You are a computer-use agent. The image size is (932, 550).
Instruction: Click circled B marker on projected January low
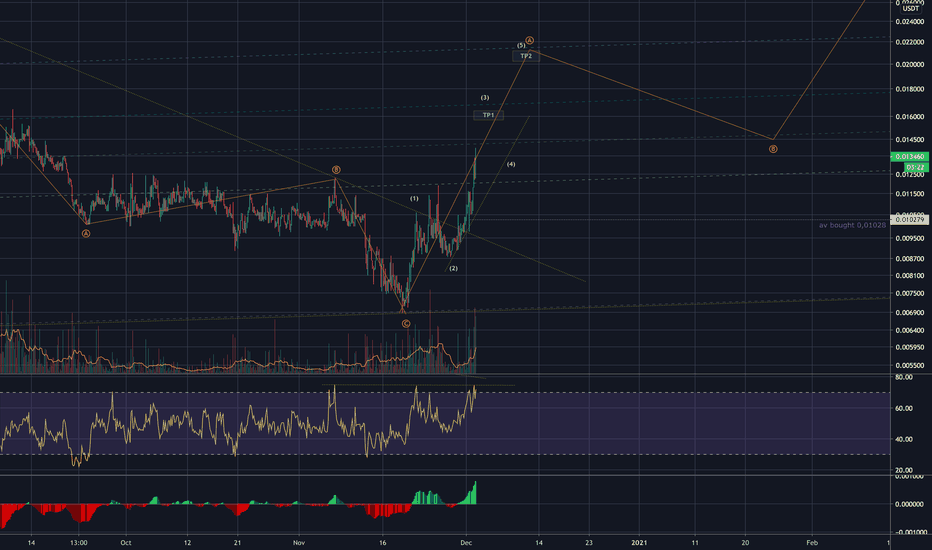773,149
